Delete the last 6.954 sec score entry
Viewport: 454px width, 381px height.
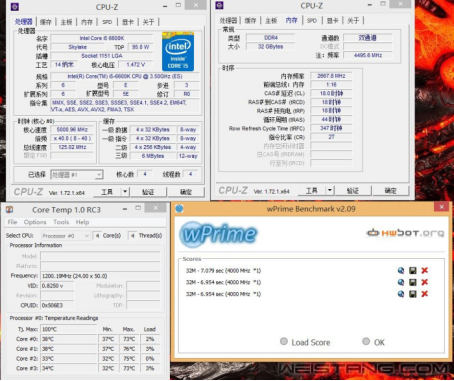coord(425,294)
